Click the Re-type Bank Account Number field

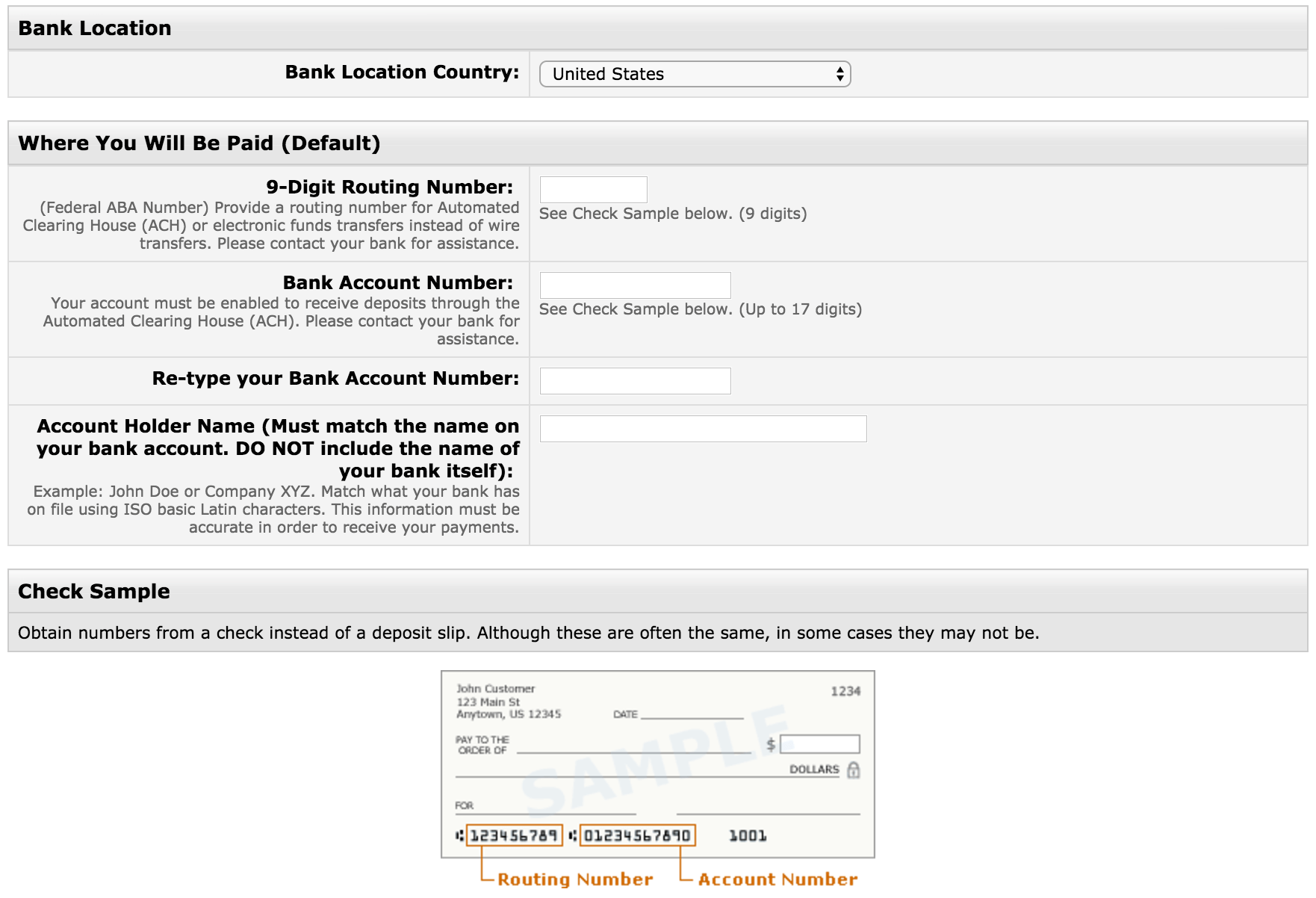(635, 380)
